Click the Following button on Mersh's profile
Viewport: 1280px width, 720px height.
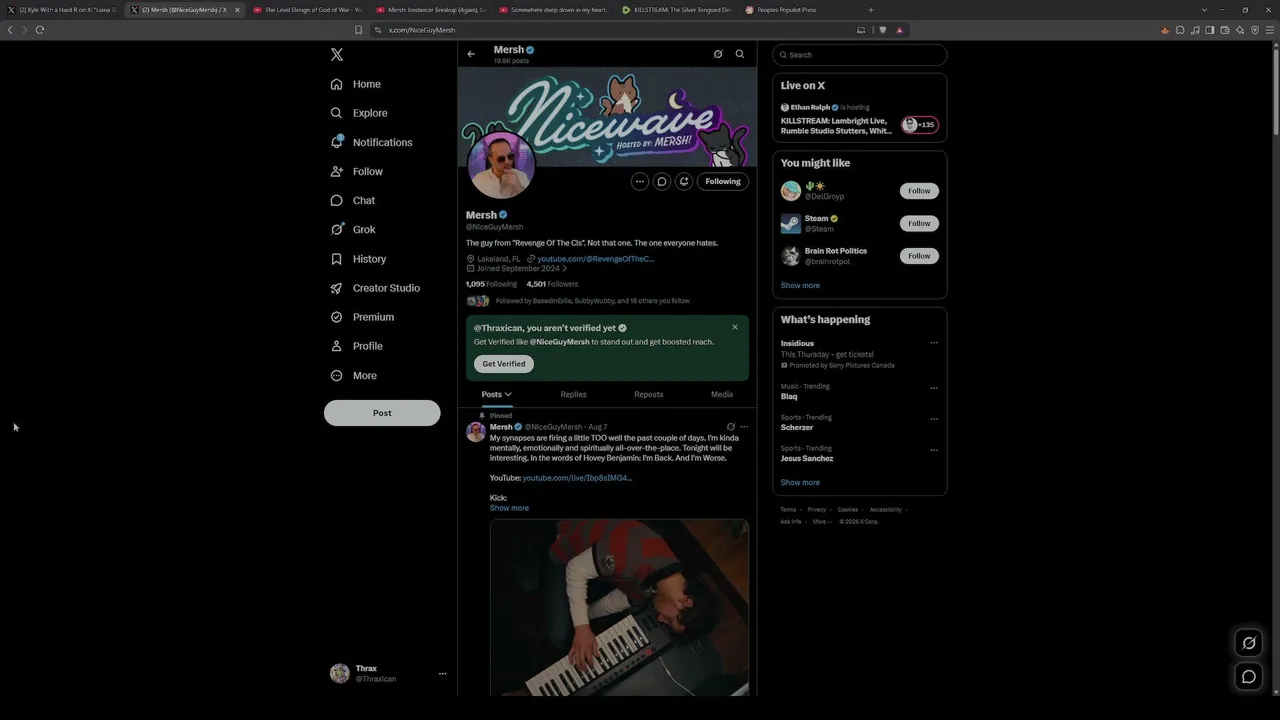pyautogui.click(x=723, y=181)
